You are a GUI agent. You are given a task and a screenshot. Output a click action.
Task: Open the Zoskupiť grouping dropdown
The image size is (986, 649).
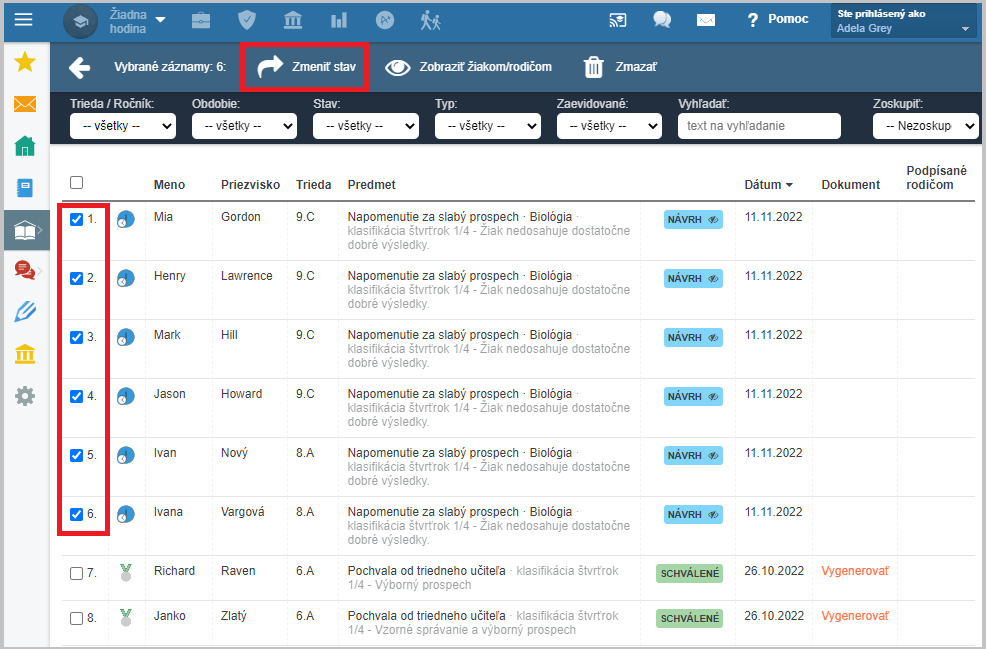(926, 126)
